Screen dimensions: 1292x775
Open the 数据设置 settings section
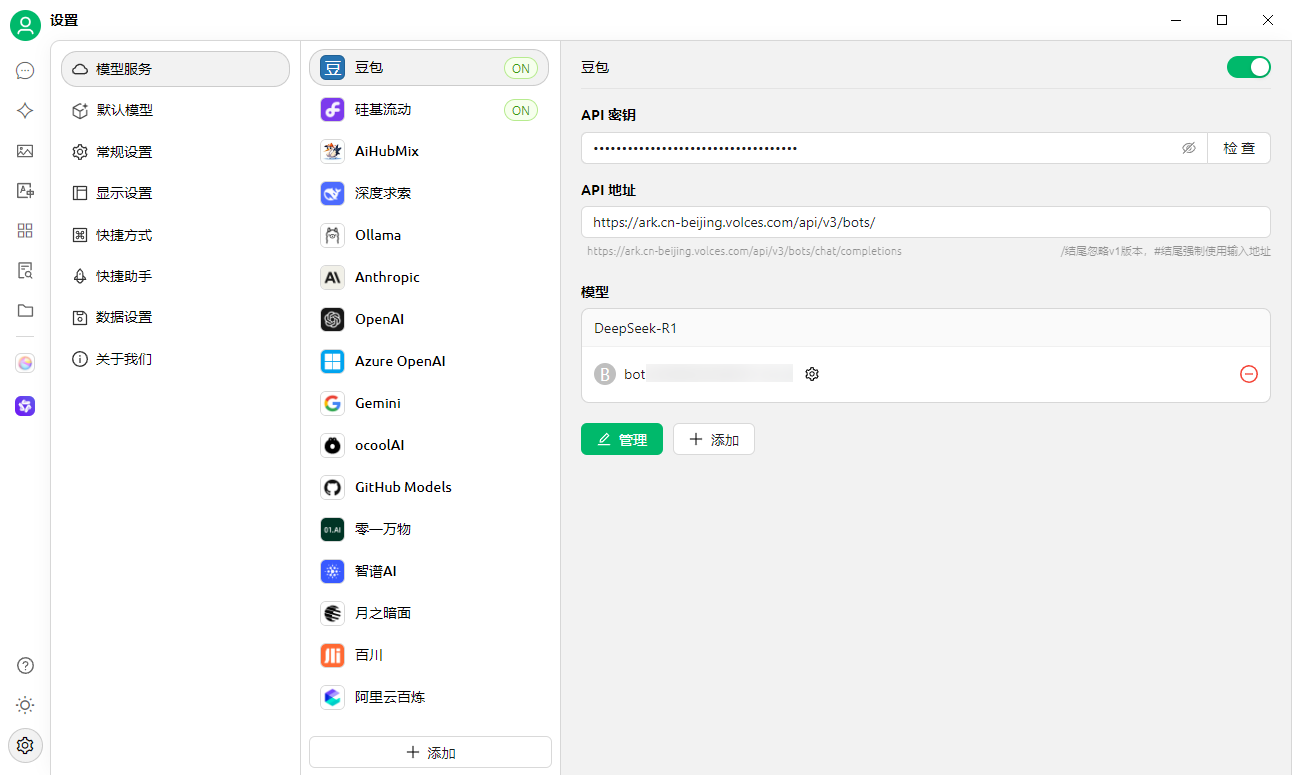coord(175,318)
